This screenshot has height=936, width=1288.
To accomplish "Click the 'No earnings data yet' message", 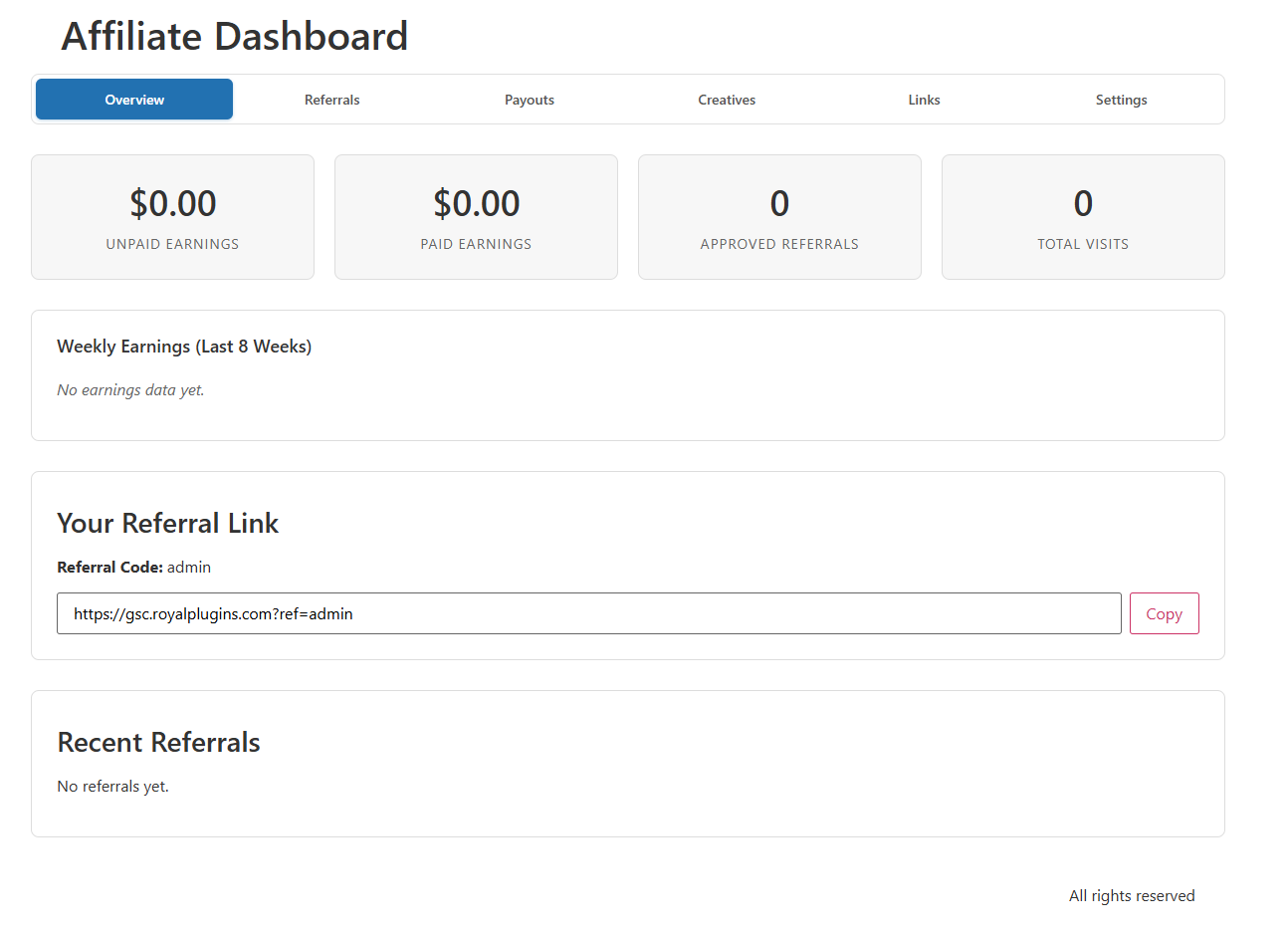I will pos(130,389).
